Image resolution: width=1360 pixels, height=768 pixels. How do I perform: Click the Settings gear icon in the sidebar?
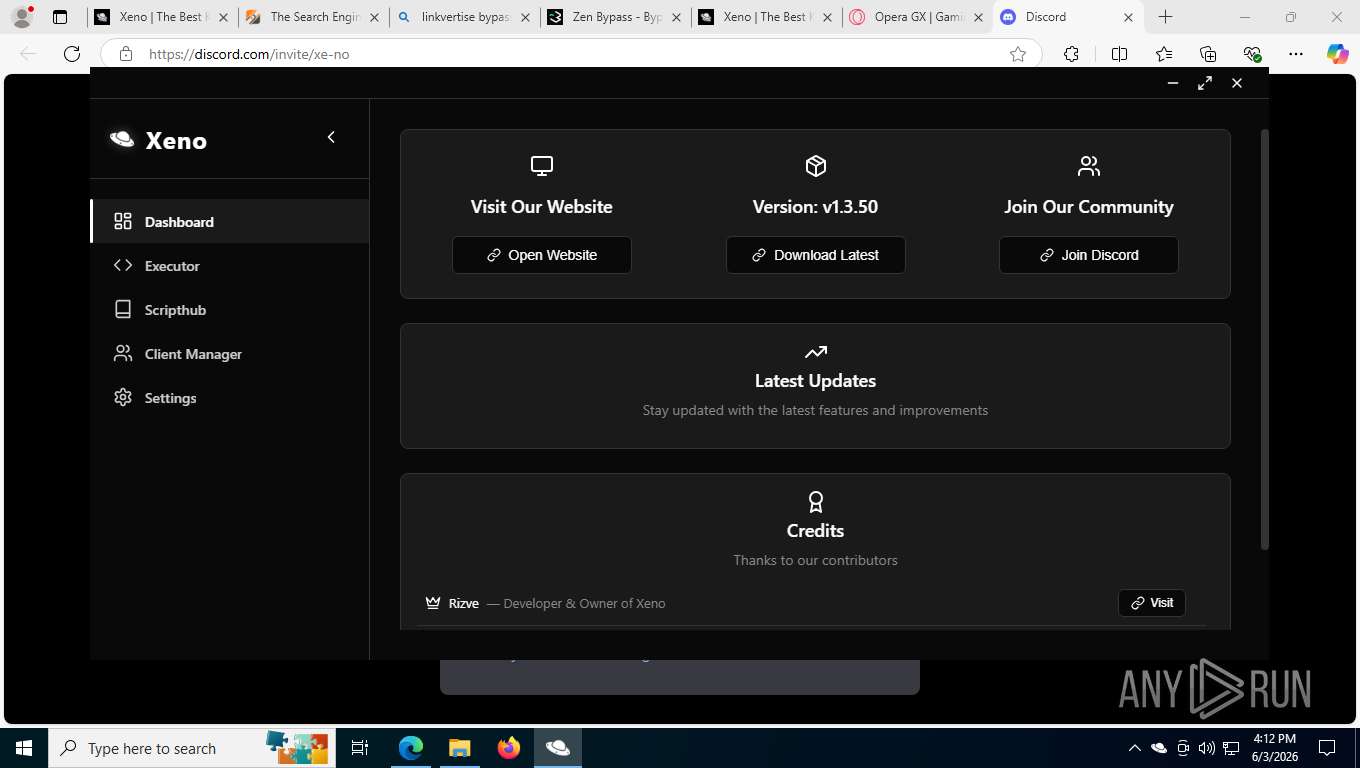123,397
